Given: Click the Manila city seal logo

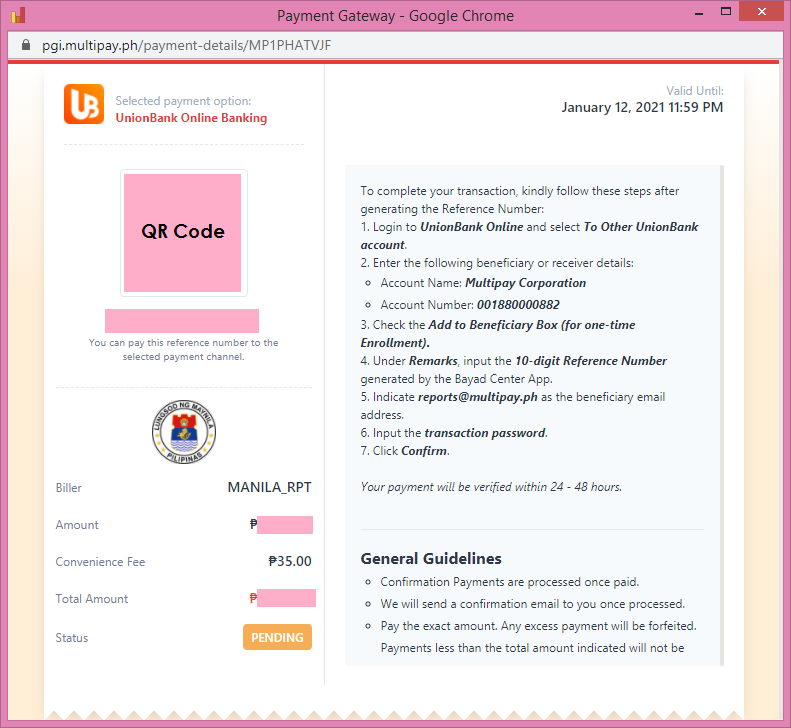Looking at the screenshot, I should pos(184,432).
